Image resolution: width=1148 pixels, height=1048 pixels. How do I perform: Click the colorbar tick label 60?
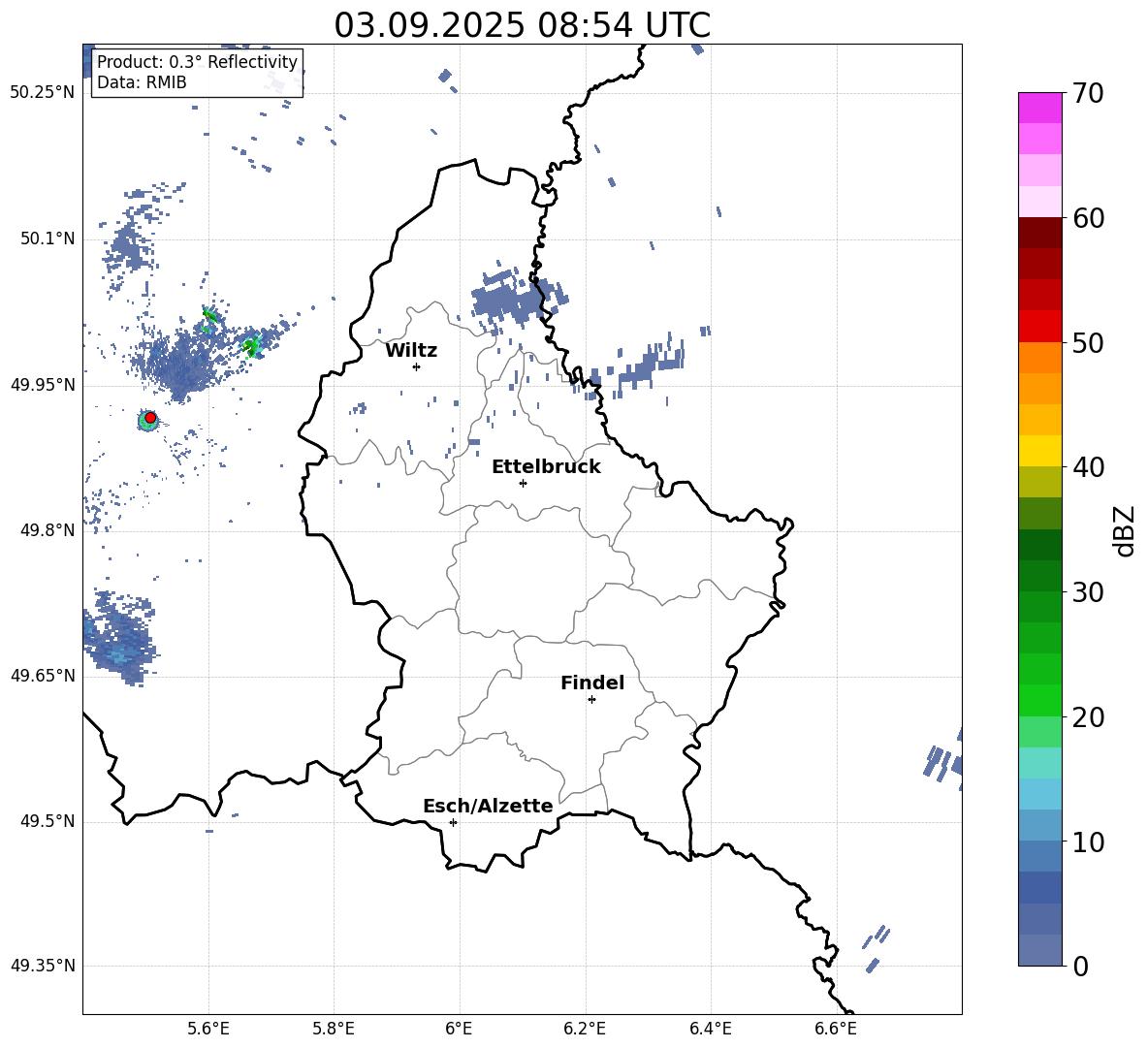[x=1088, y=218]
